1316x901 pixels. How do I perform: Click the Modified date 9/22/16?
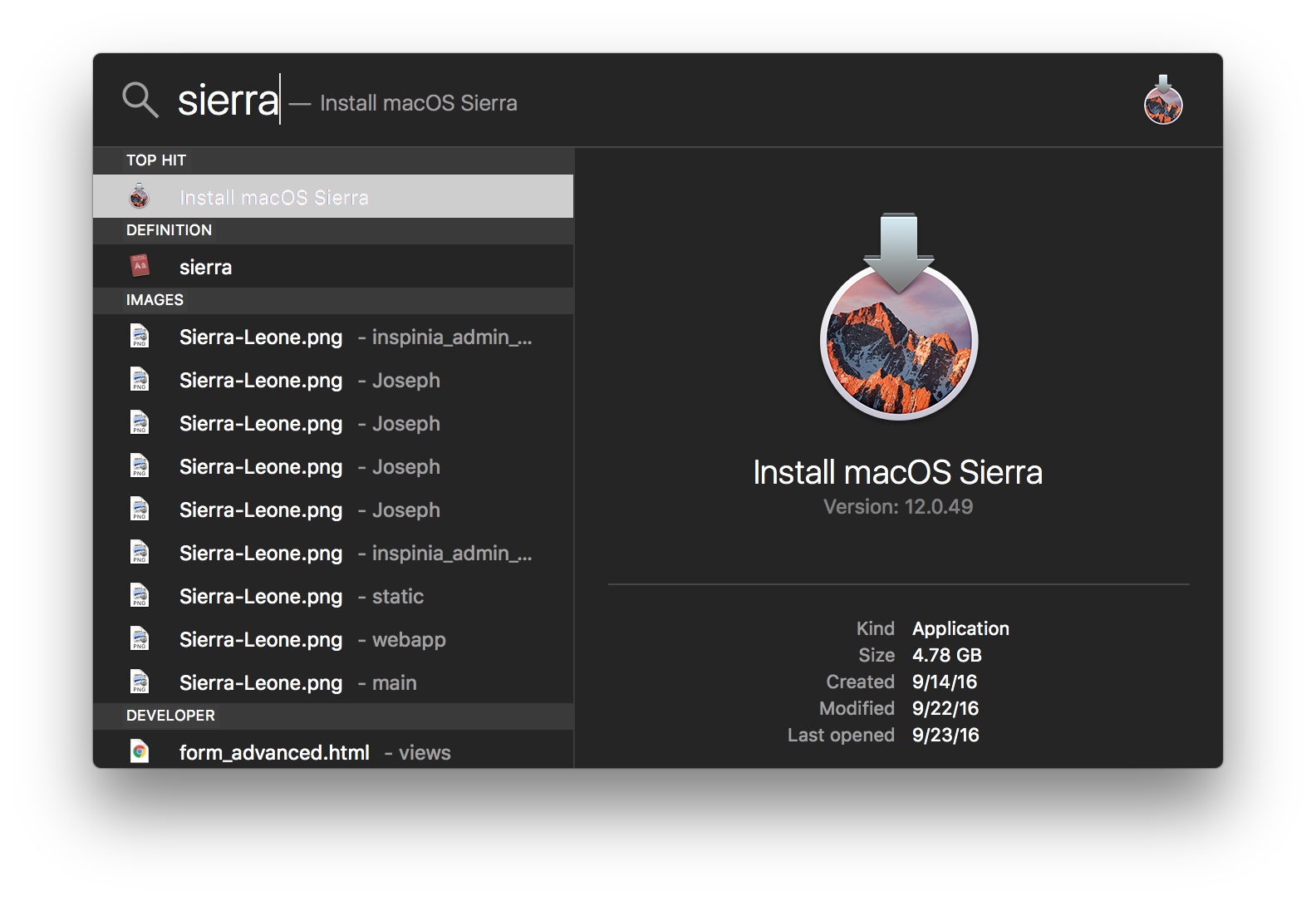point(945,708)
